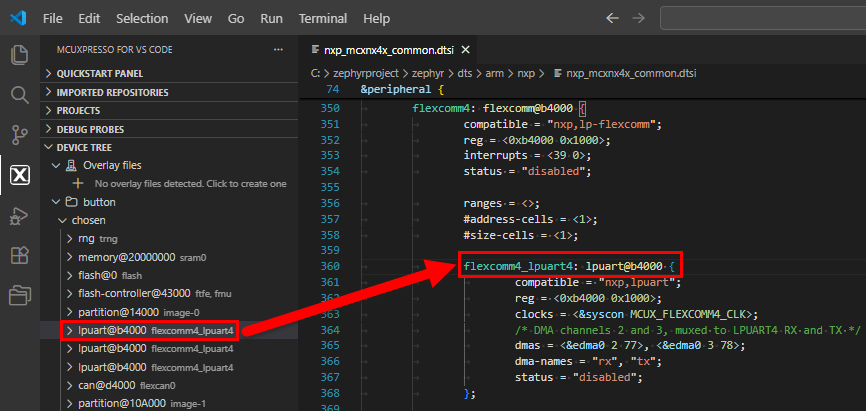The height and width of the screenshot is (411, 866).
Task: Open the Extensions view icon
Action: point(19,256)
